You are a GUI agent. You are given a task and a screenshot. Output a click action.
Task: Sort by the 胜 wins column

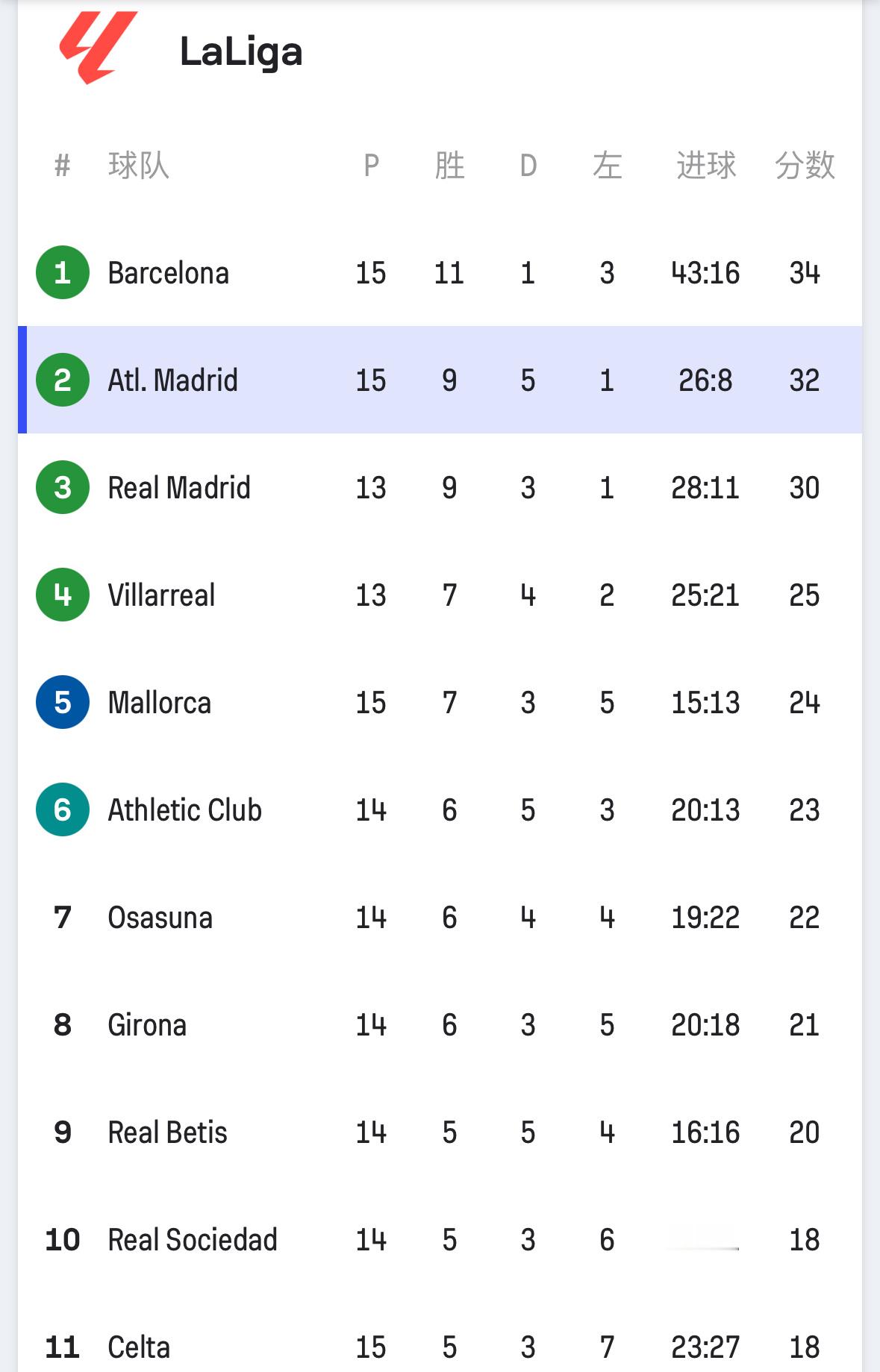pos(449,166)
